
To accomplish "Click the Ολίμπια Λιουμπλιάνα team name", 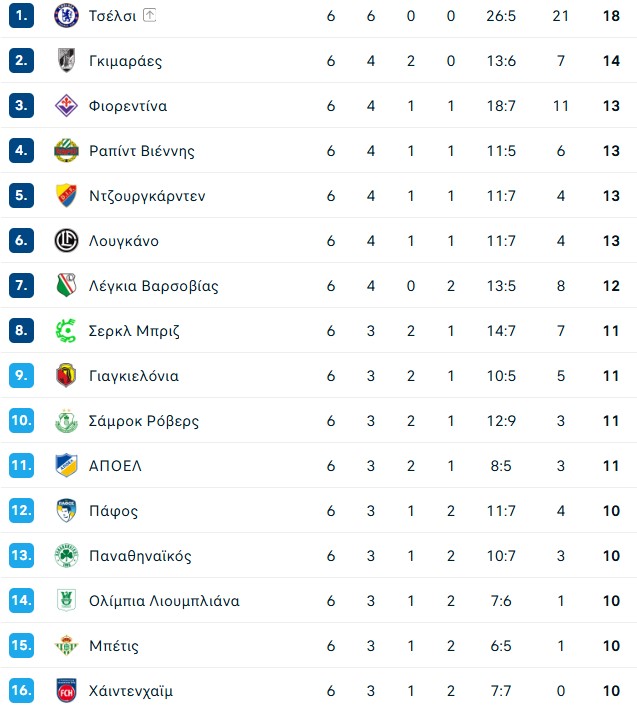I will tap(164, 601).
